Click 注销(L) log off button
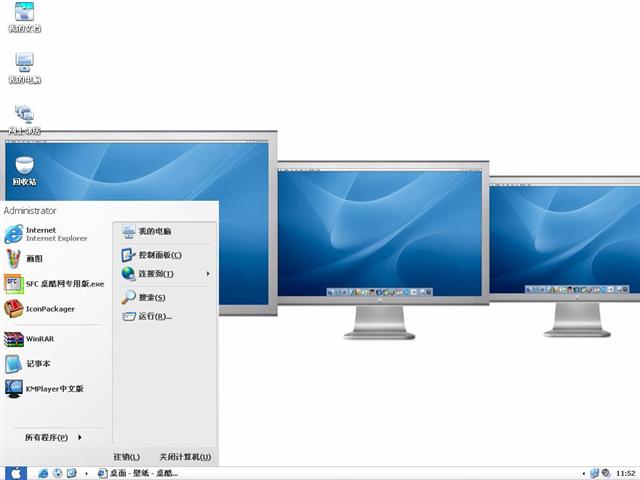This screenshot has height=480, width=640. pos(127,457)
